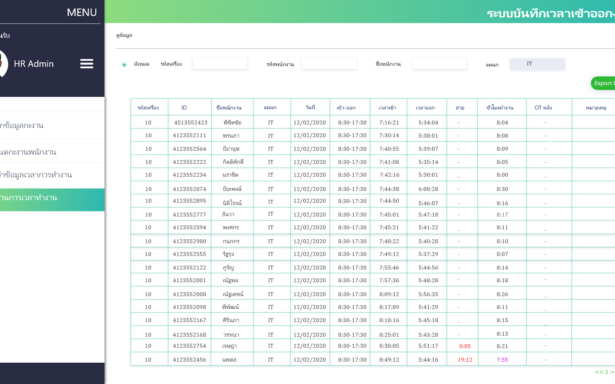This screenshot has width=615, height=384.
Task: Click check-out time 5:51:17
Action: point(428,346)
